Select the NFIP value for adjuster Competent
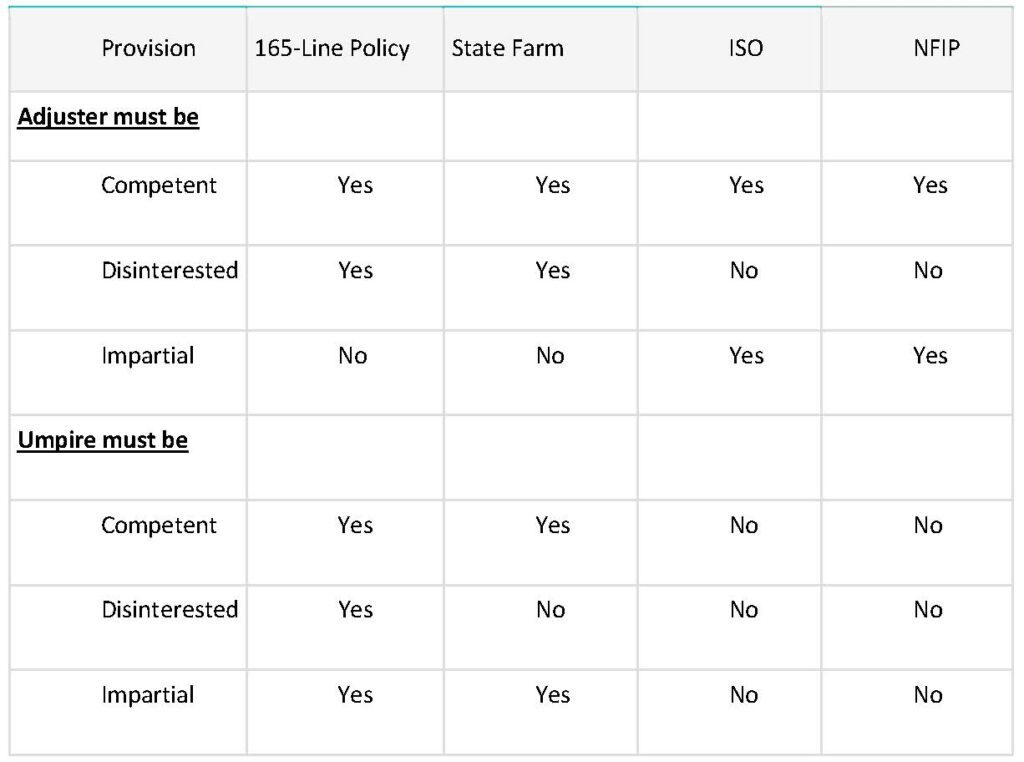 tap(929, 185)
